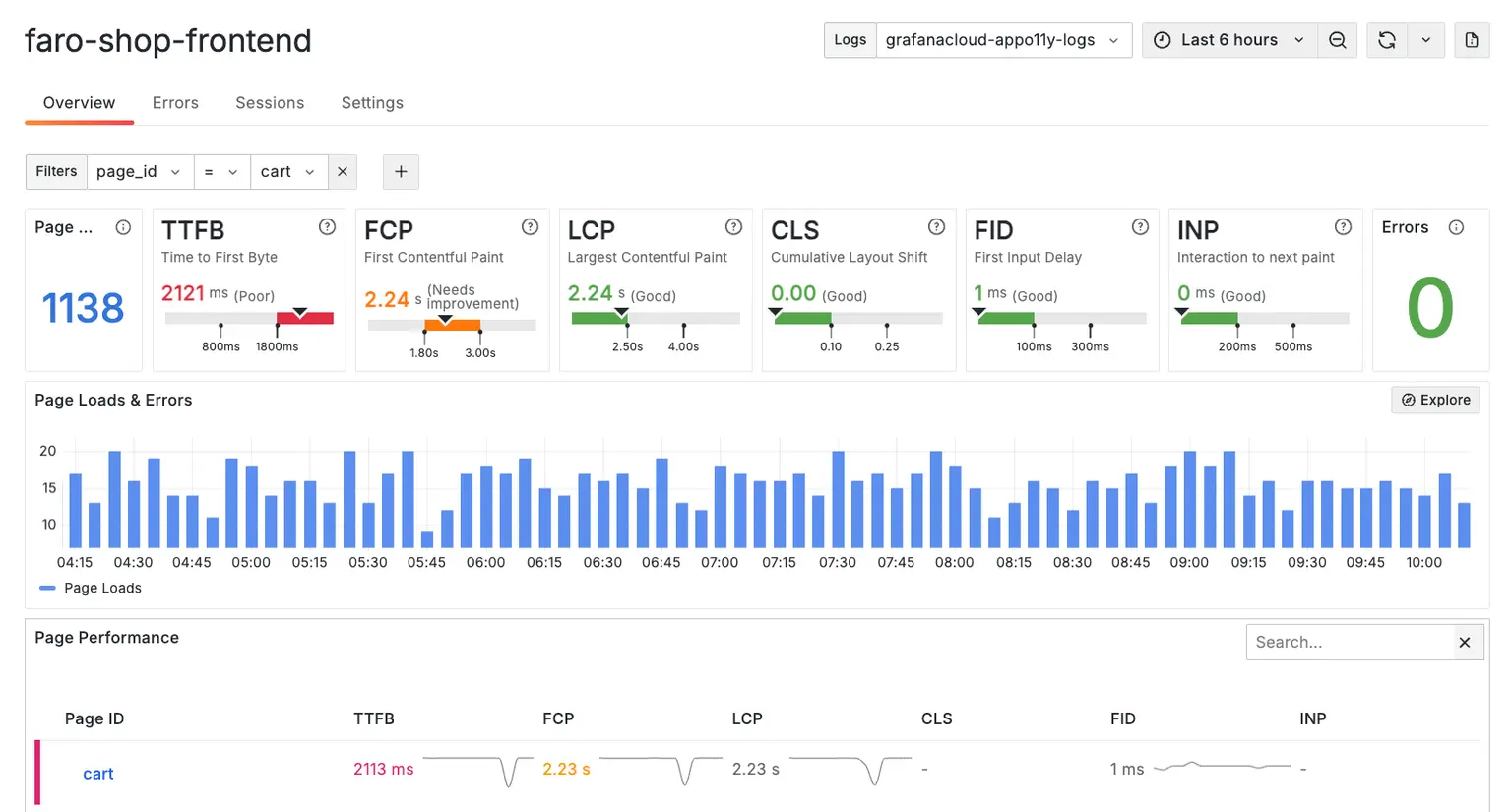Click the TTFB red threshold gauge bar
The image size is (1512, 812).
tap(305, 318)
